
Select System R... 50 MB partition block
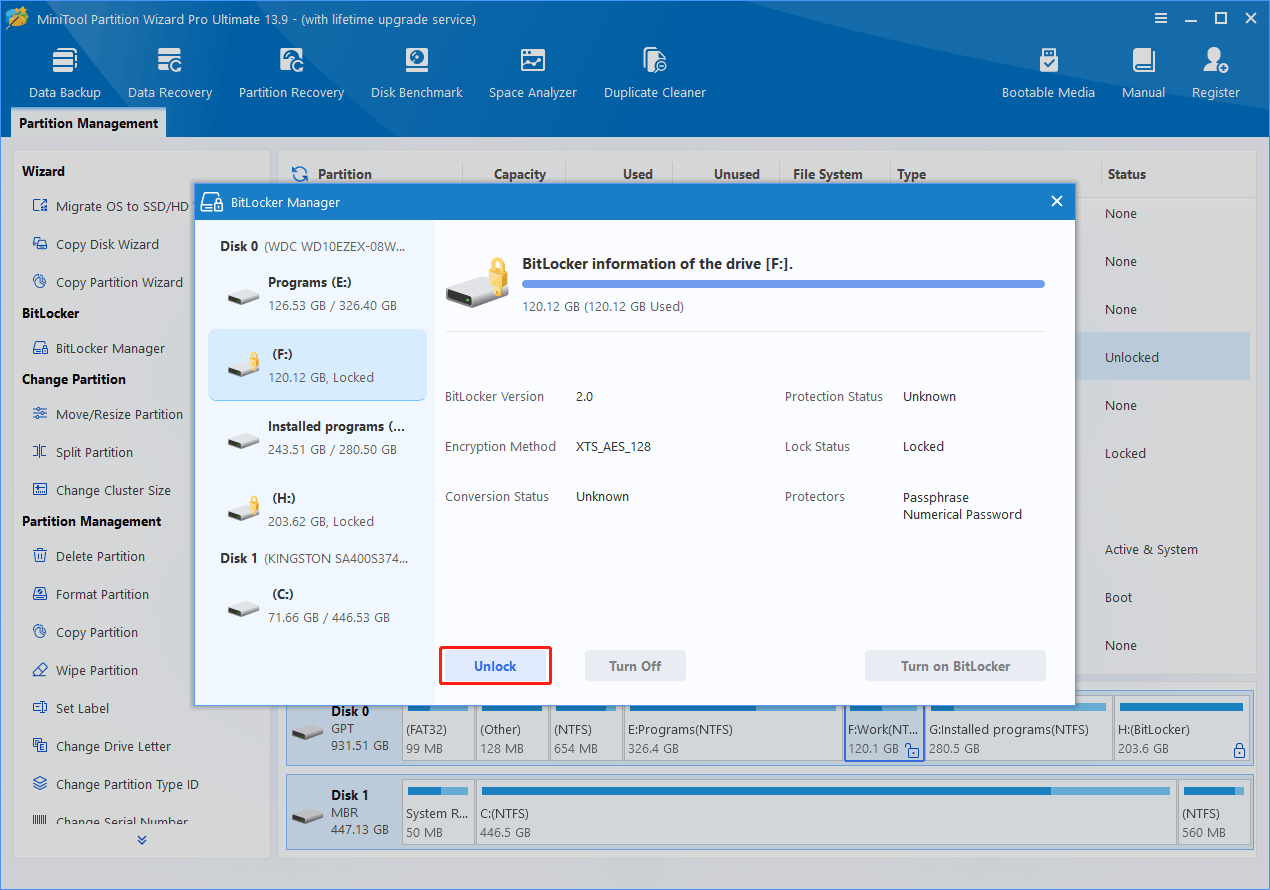tap(438, 811)
